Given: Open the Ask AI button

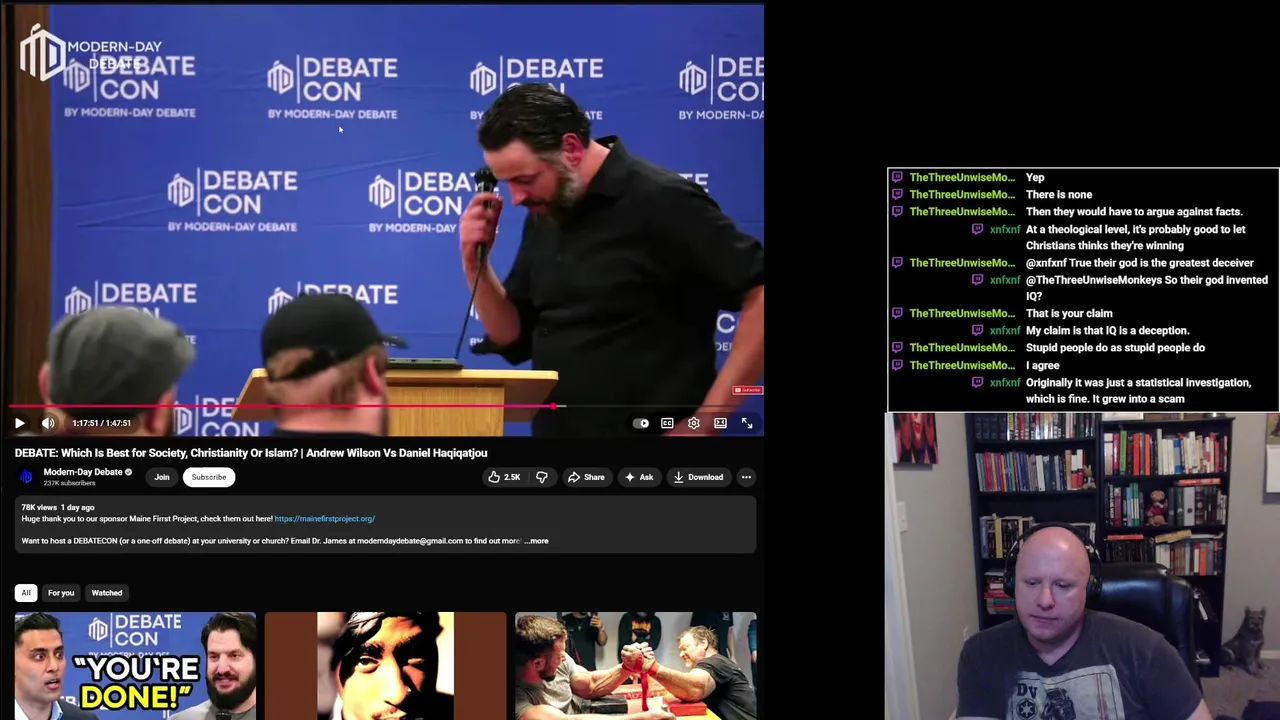Looking at the screenshot, I should click(639, 477).
